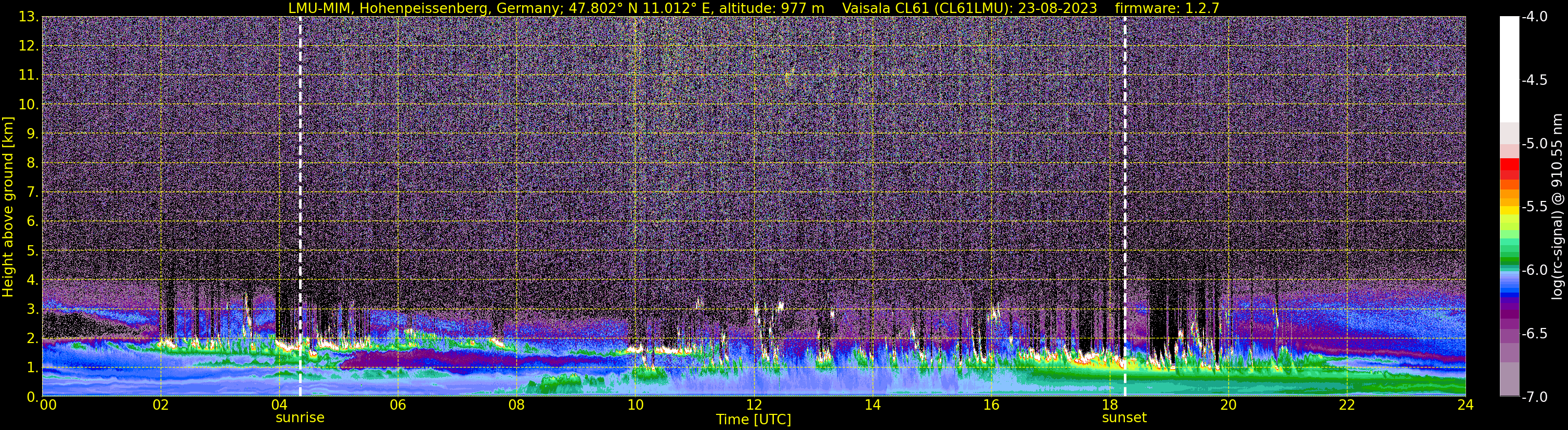Image resolution: width=1568 pixels, height=430 pixels.
Task: Click the gray band at the colorbar bottom
Action: 1510,379
